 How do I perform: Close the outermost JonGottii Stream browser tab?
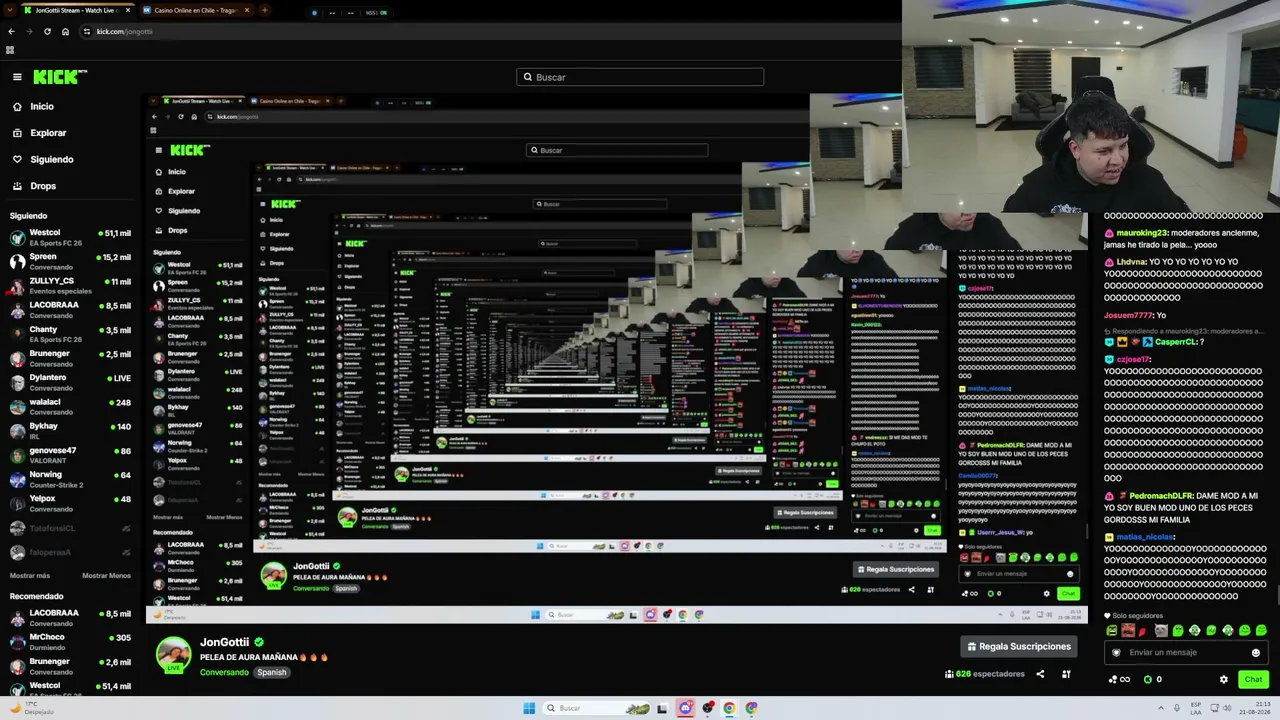tap(126, 11)
